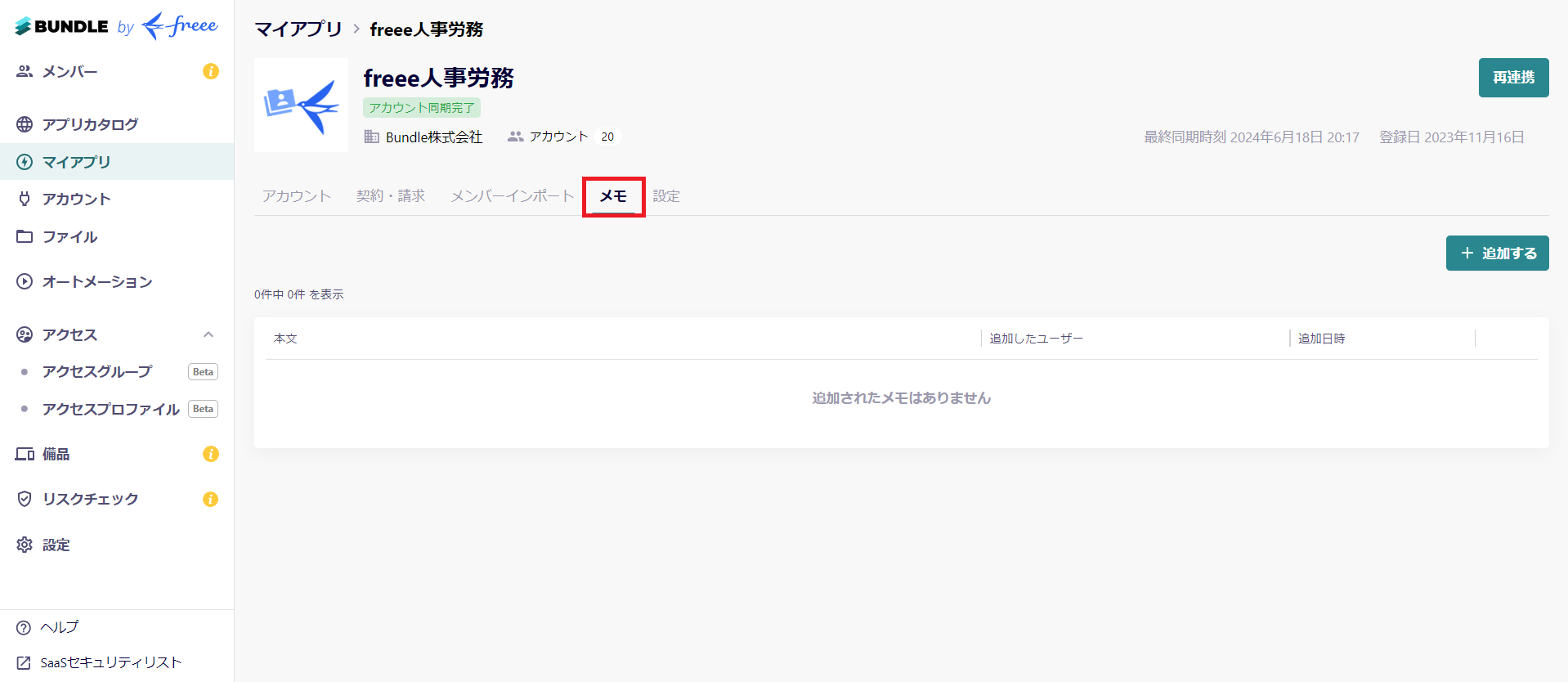Click the SaaSセキュリティリスト external link icon
This screenshot has height=682, width=1568.
pyautogui.click(x=24, y=663)
